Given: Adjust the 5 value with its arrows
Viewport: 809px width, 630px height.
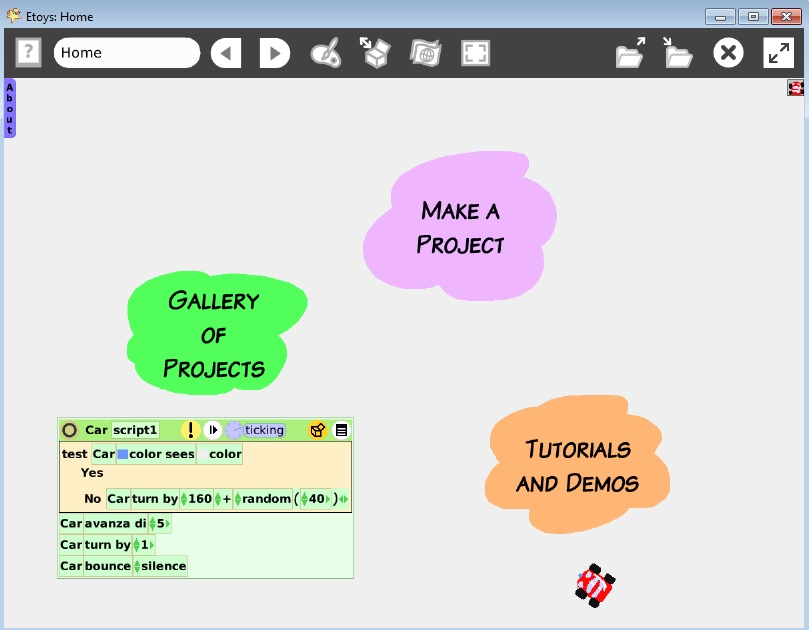Looking at the screenshot, I should point(152,524).
